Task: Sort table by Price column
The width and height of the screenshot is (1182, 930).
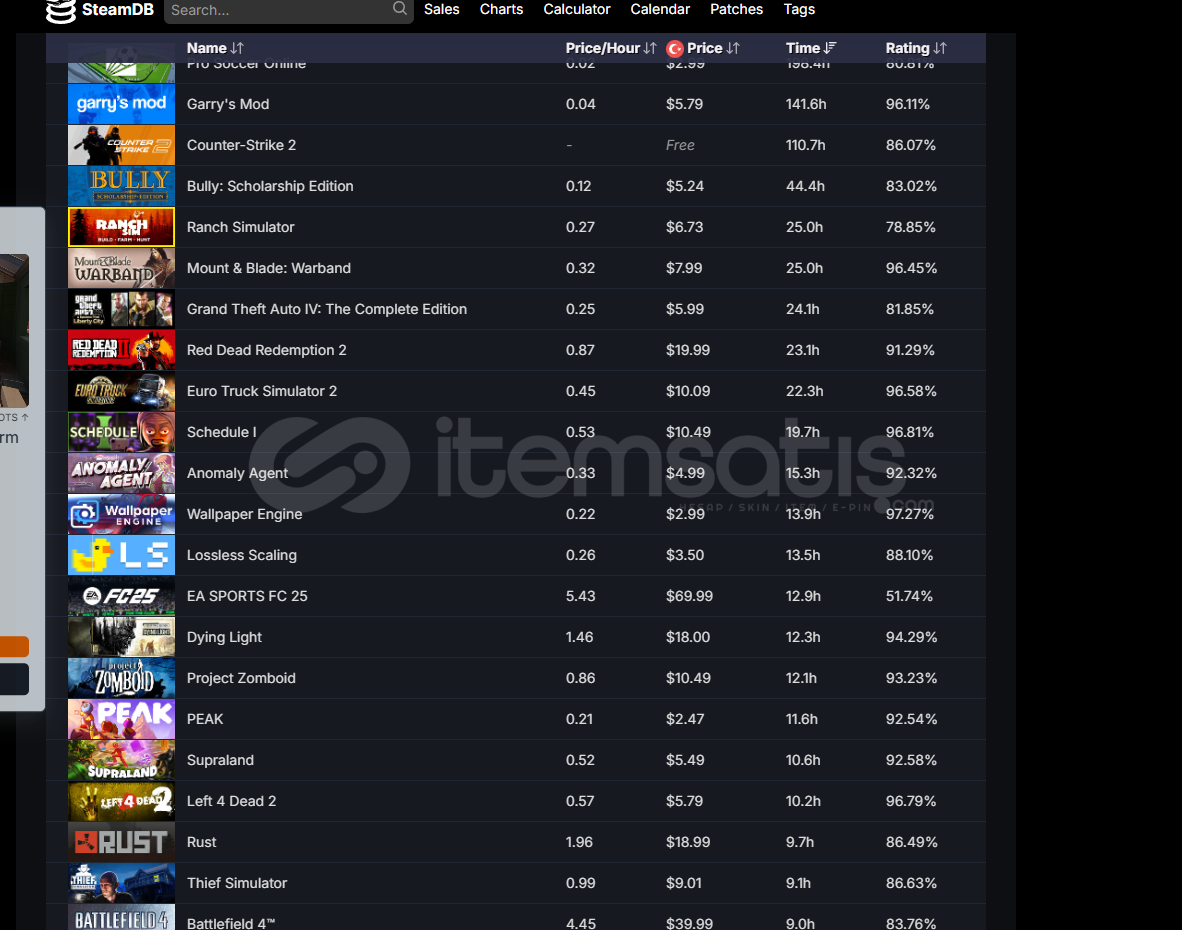Action: 712,48
